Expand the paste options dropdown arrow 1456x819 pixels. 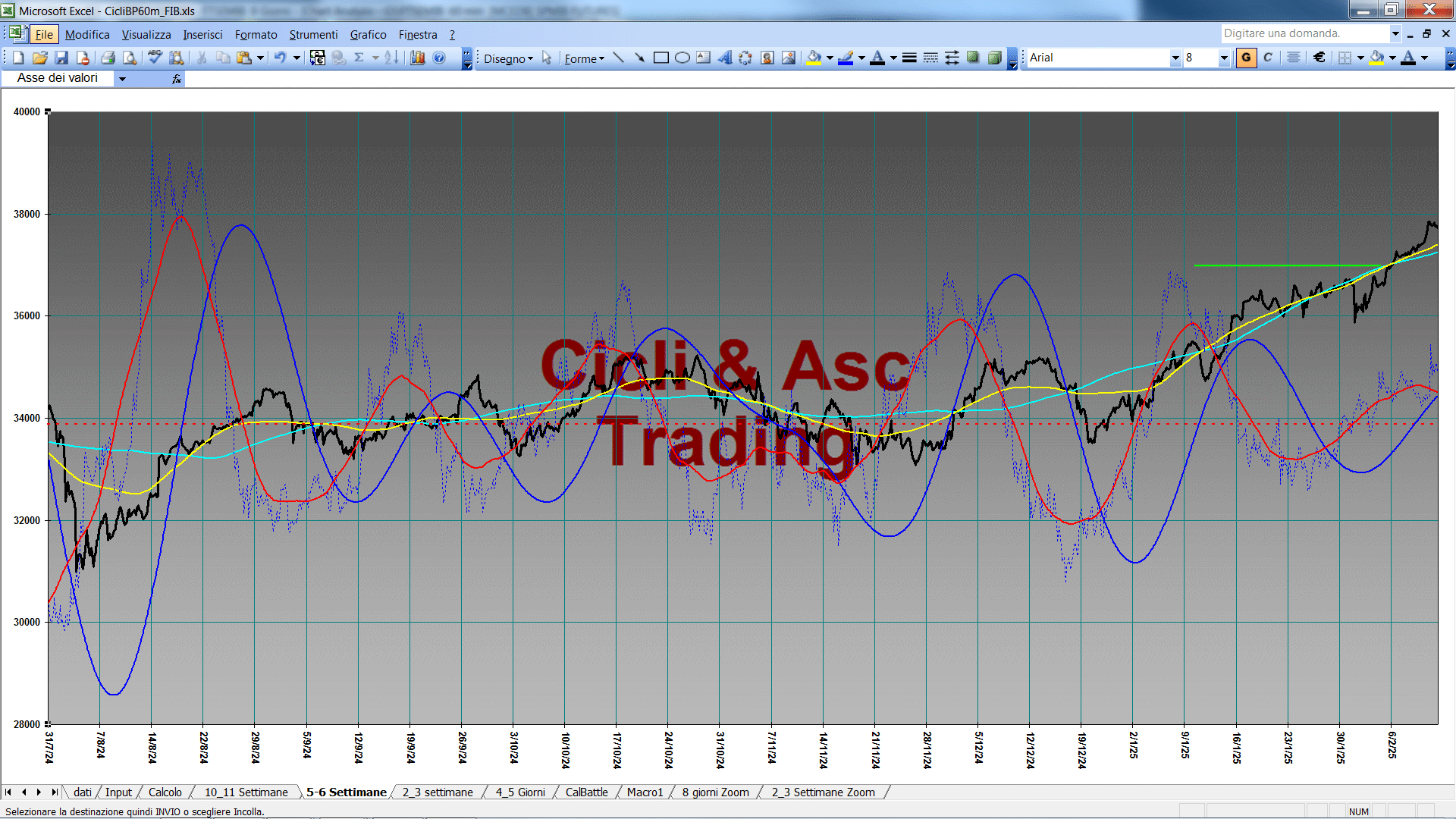[260, 58]
